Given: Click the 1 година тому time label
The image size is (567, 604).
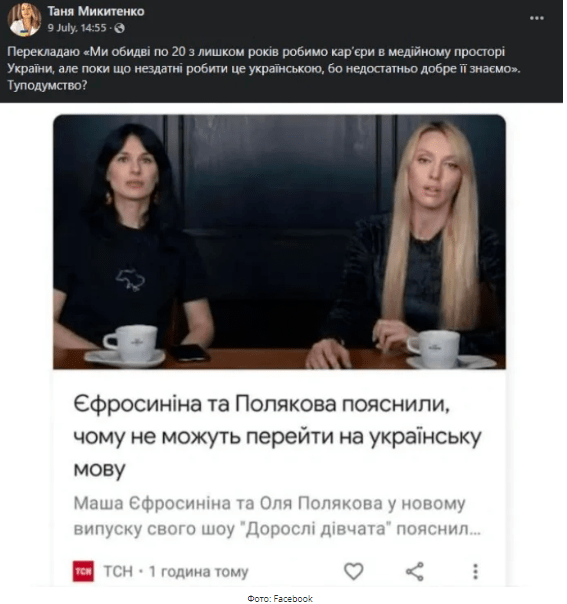Looking at the screenshot, I should [x=199, y=572].
